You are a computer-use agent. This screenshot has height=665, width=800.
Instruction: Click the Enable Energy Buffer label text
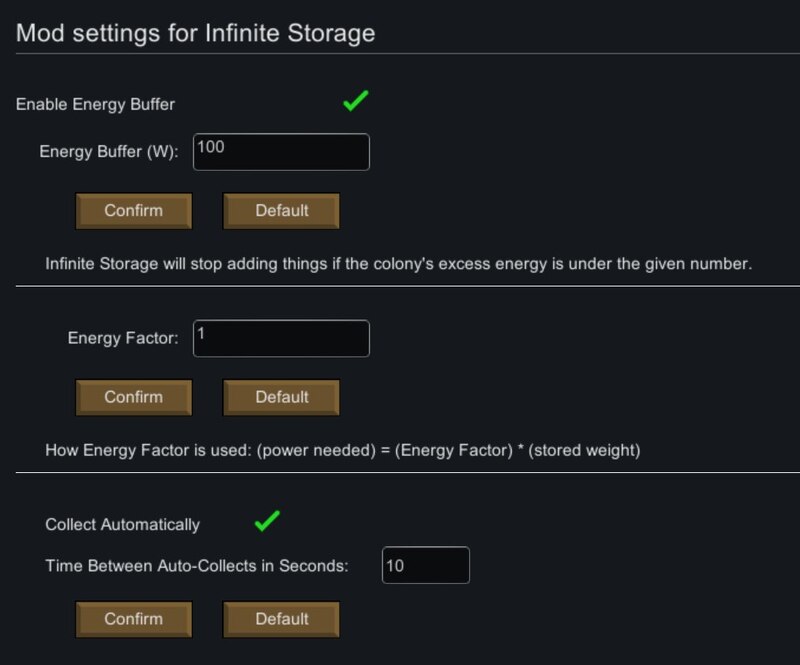click(x=95, y=104)
